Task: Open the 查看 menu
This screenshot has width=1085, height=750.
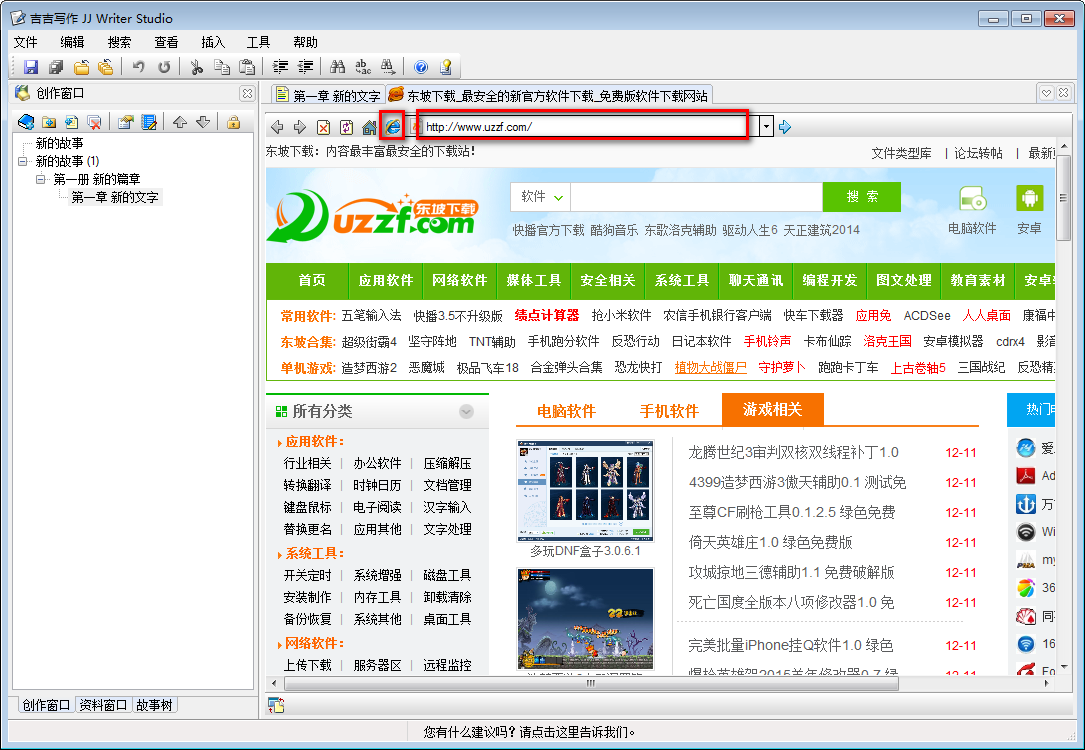Action: pyautogui.click(x=166, y=42)
